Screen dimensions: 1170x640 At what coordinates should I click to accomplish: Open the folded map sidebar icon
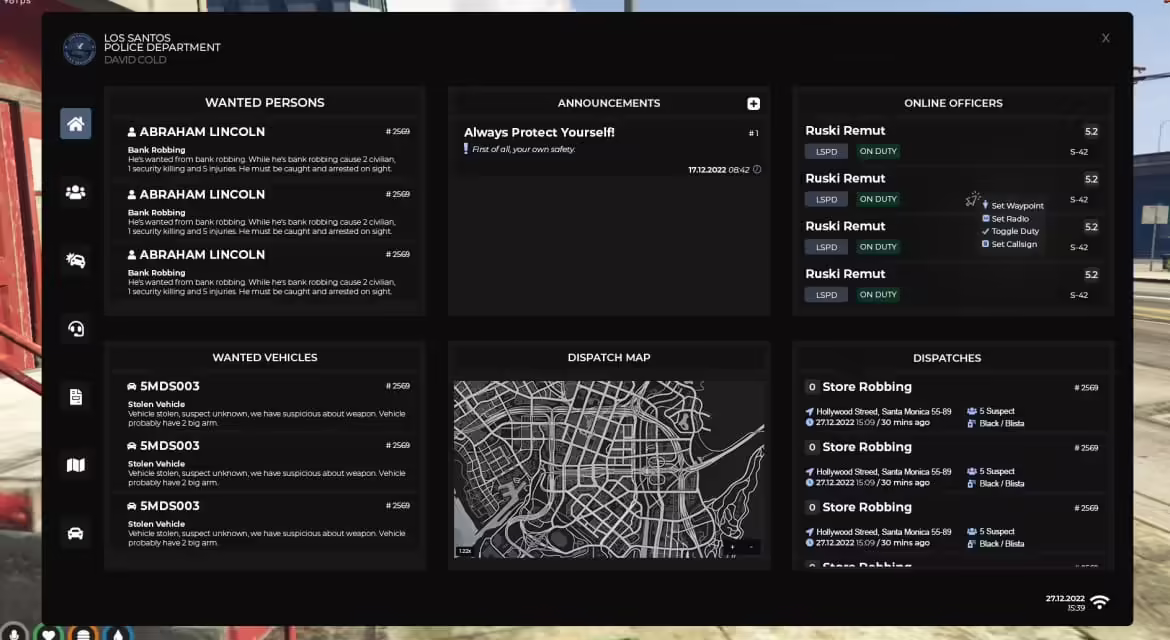pyautogui.click(x=76, y=465)
